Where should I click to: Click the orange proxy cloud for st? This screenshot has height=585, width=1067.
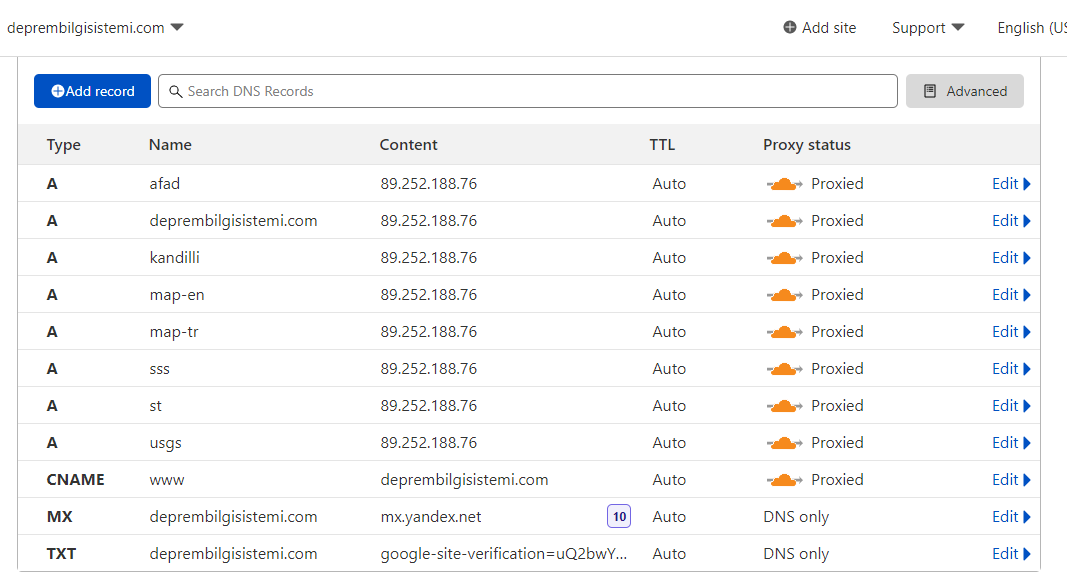784,405
